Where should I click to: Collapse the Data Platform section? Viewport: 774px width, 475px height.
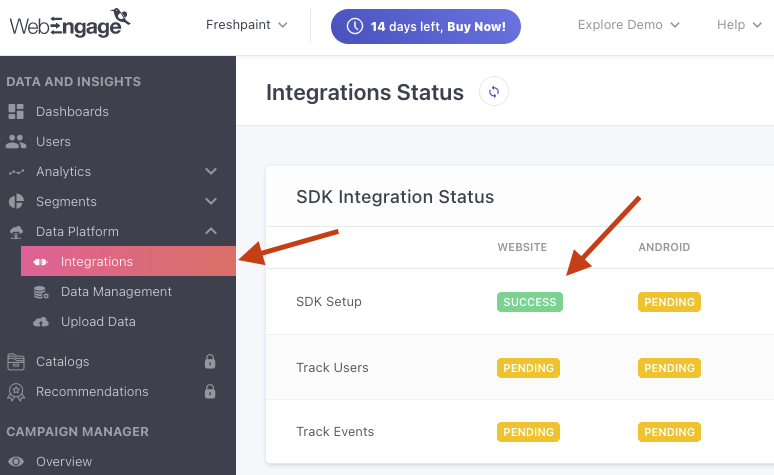[x=211, y=231]
